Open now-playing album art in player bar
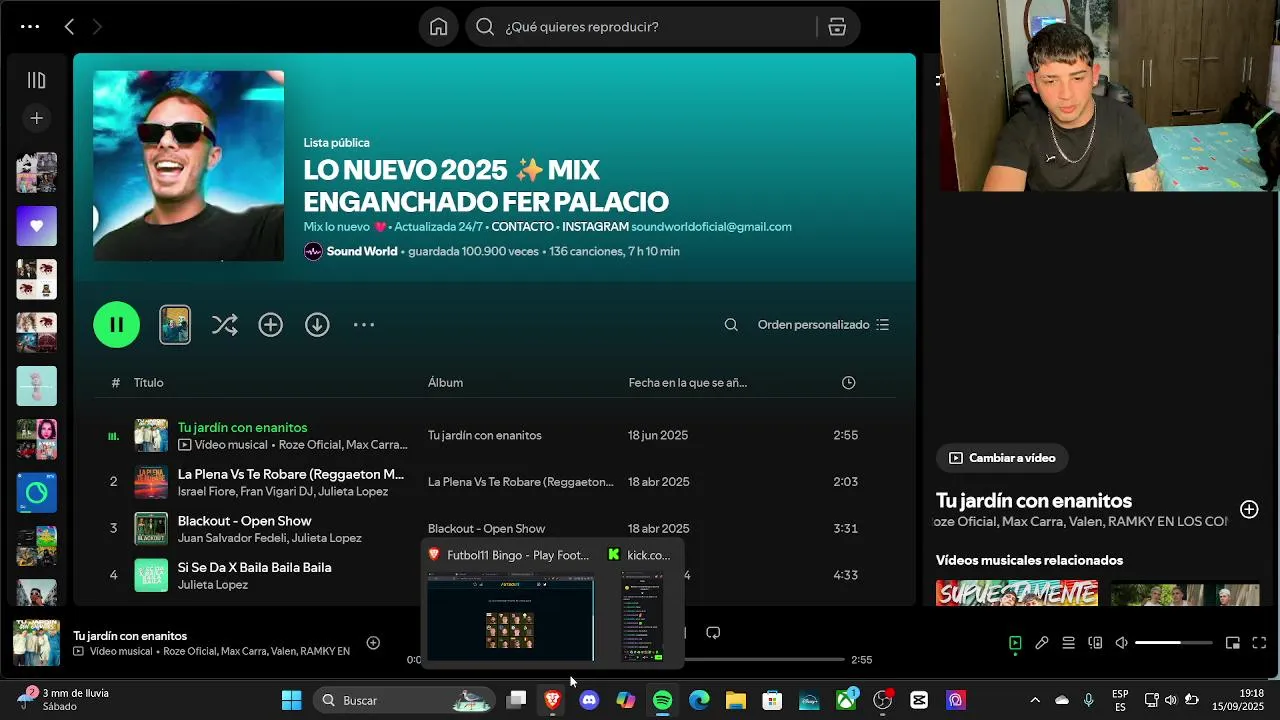The height and width of the screenshot is (720, 1280). 36,643
